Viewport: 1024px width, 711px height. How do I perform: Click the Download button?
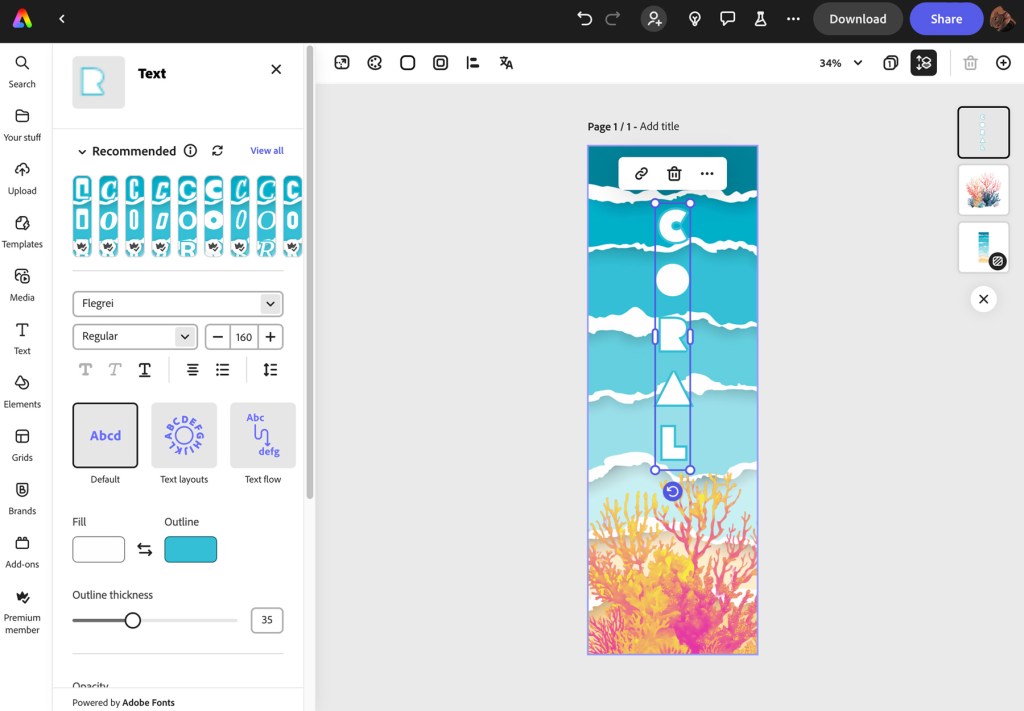pyautogui.click(x=857, y=19)
